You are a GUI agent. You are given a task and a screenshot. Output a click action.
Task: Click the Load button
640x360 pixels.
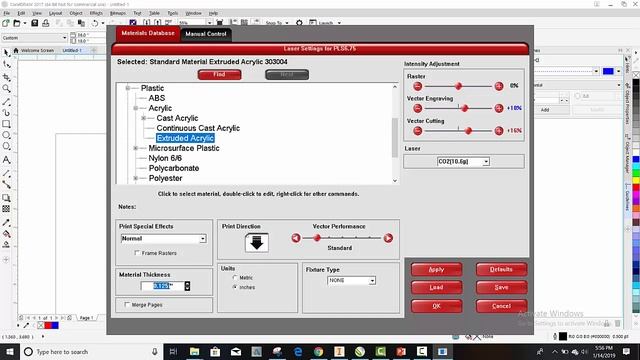point(436,287)
